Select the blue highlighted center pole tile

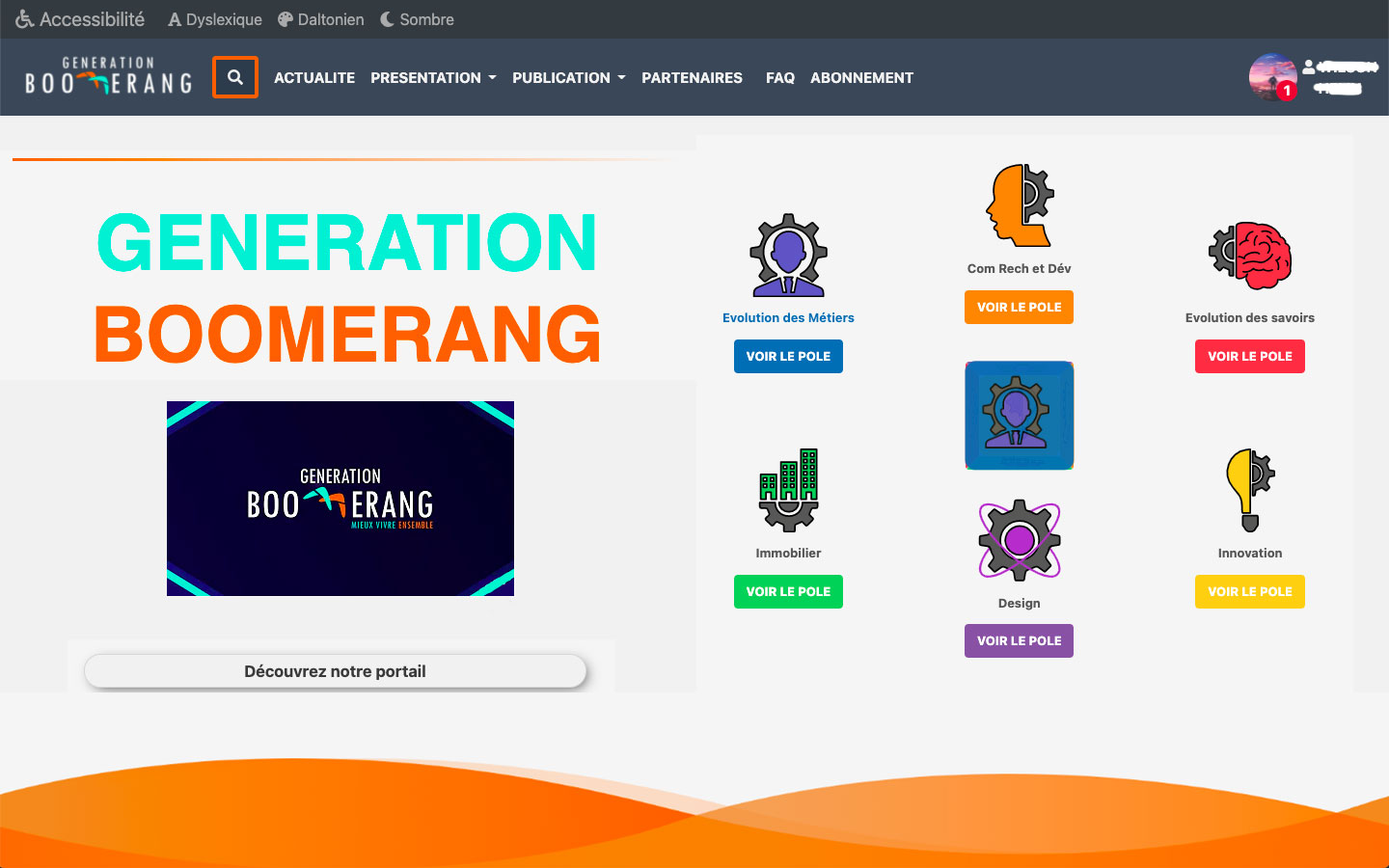tap(1020, 416)
